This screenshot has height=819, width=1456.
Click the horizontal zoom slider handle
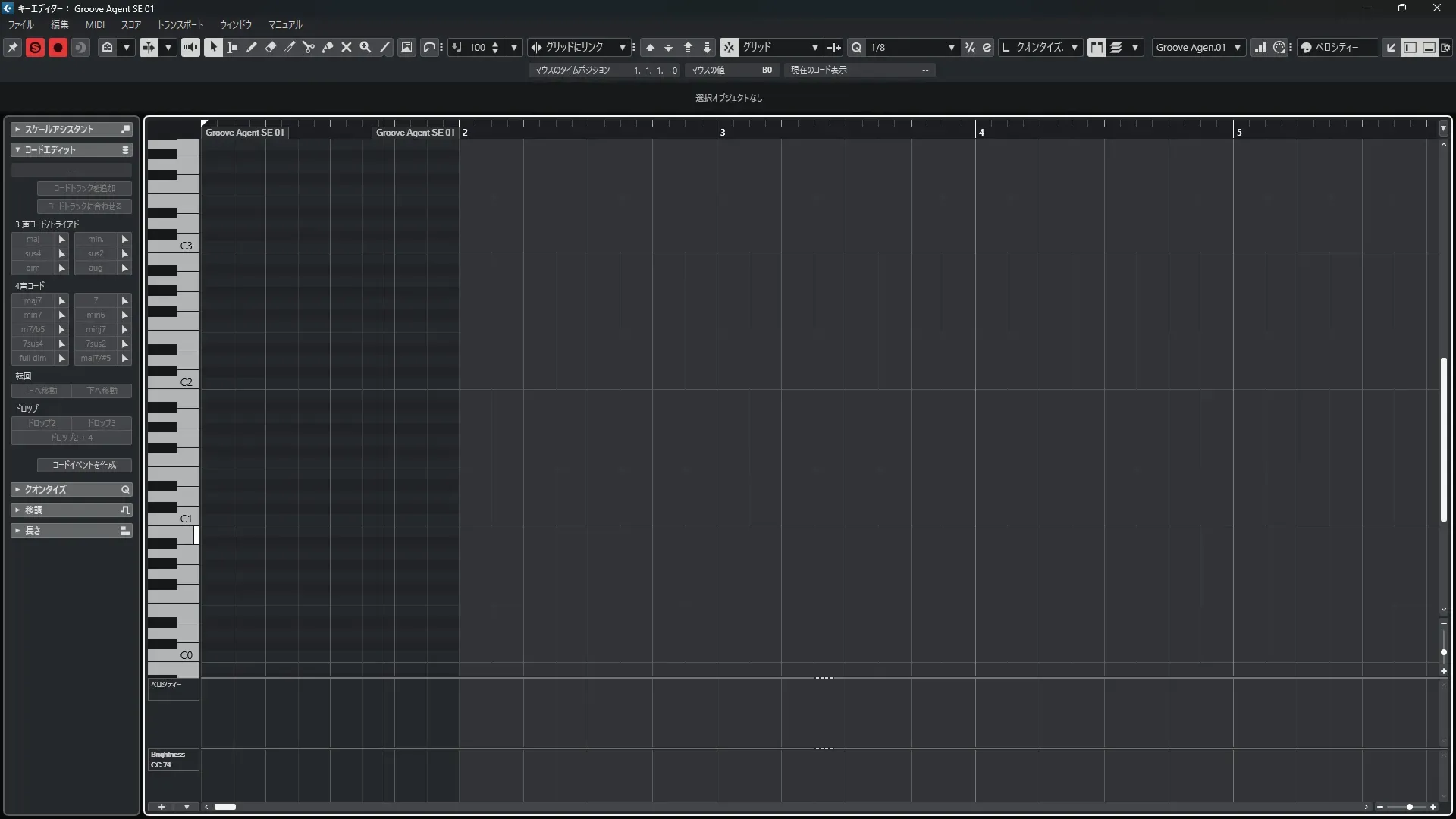[x=1409, y=807]
